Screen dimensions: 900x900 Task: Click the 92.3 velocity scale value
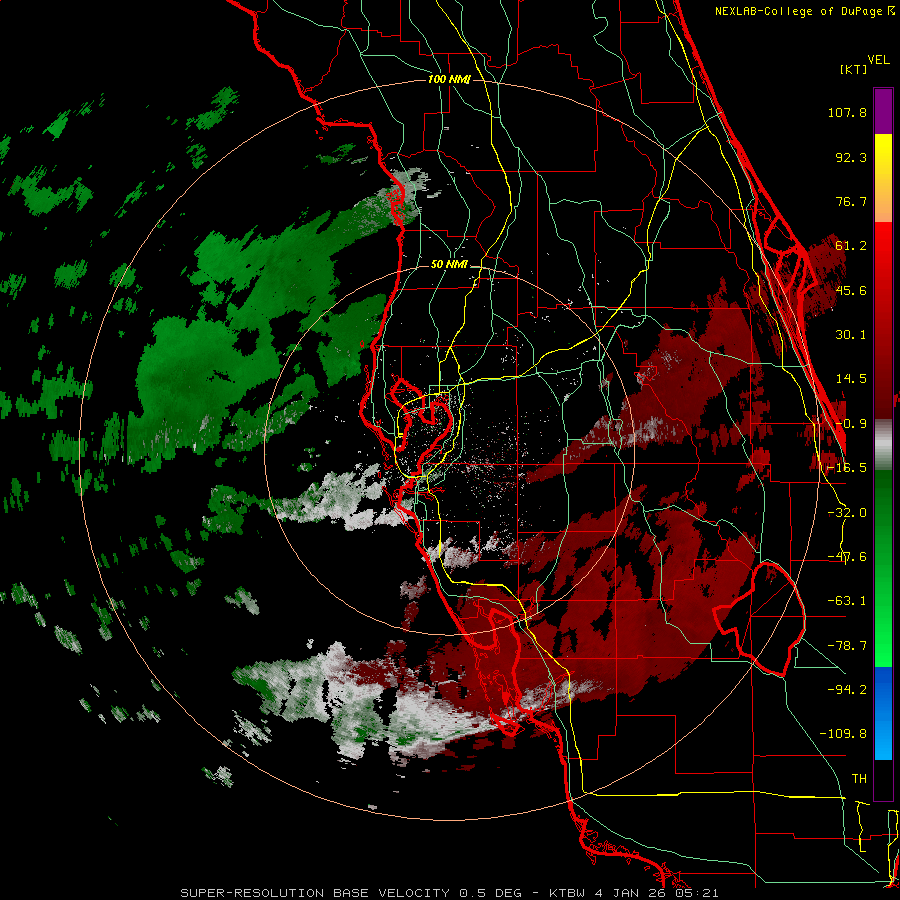[851, 157]
